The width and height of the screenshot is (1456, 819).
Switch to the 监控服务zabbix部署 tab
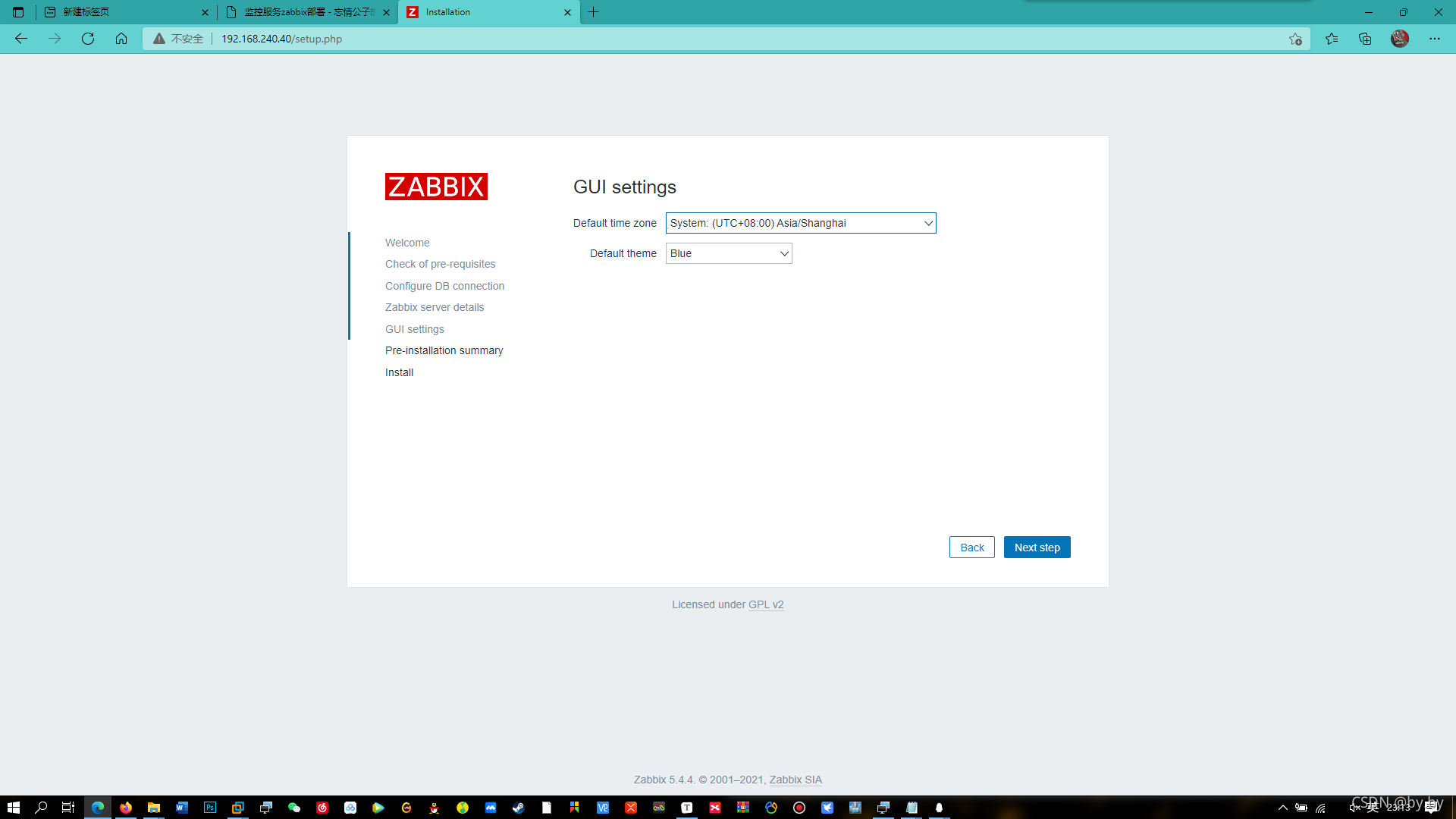(307, 12)
